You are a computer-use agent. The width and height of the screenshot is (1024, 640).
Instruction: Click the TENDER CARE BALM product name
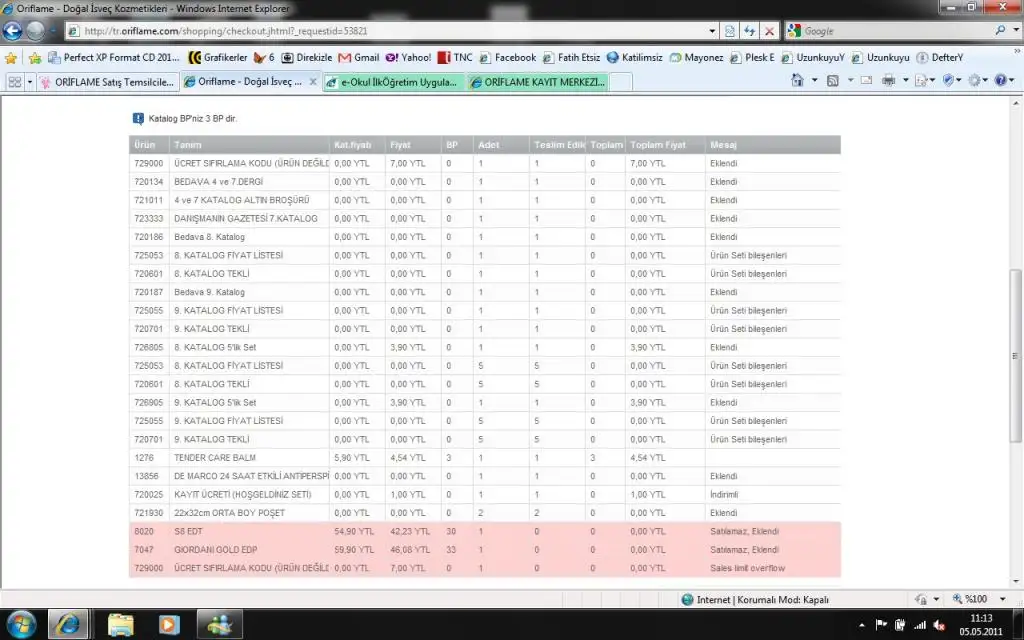tap(215, 458)
